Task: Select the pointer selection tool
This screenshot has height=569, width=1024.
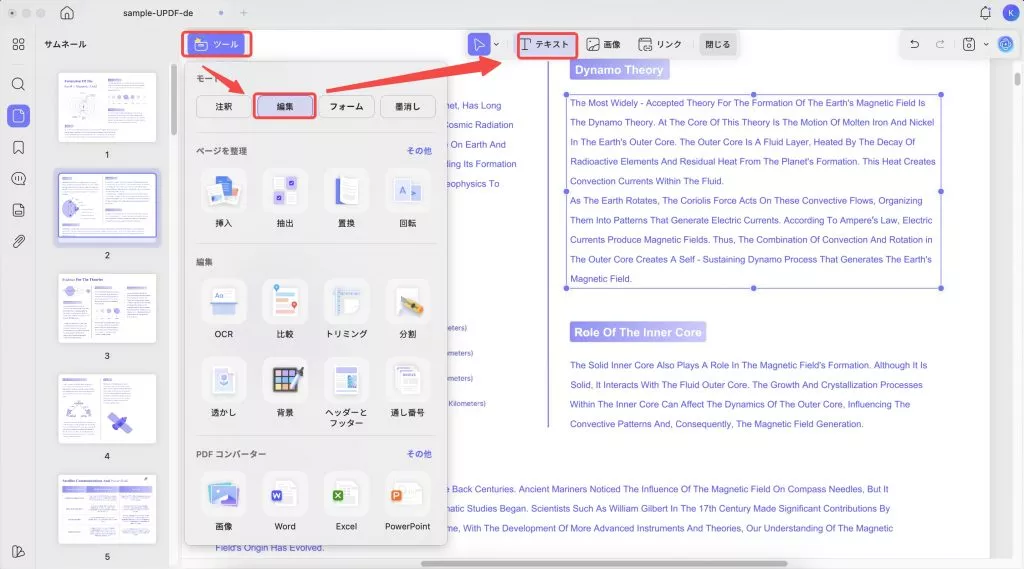Action: [479, 44]
